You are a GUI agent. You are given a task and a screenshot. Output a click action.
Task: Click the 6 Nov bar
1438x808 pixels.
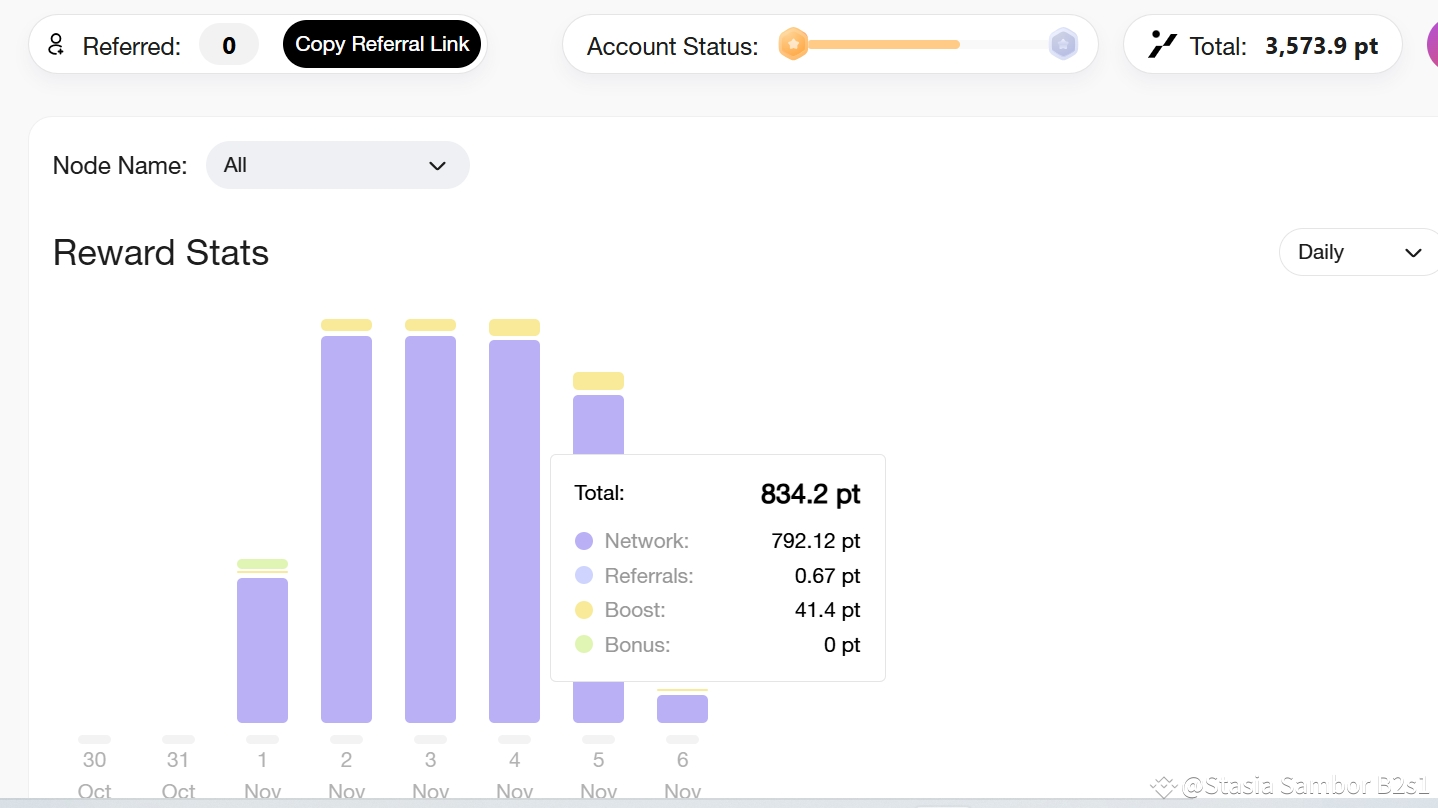pyautogui.click(x=682, y=708)
